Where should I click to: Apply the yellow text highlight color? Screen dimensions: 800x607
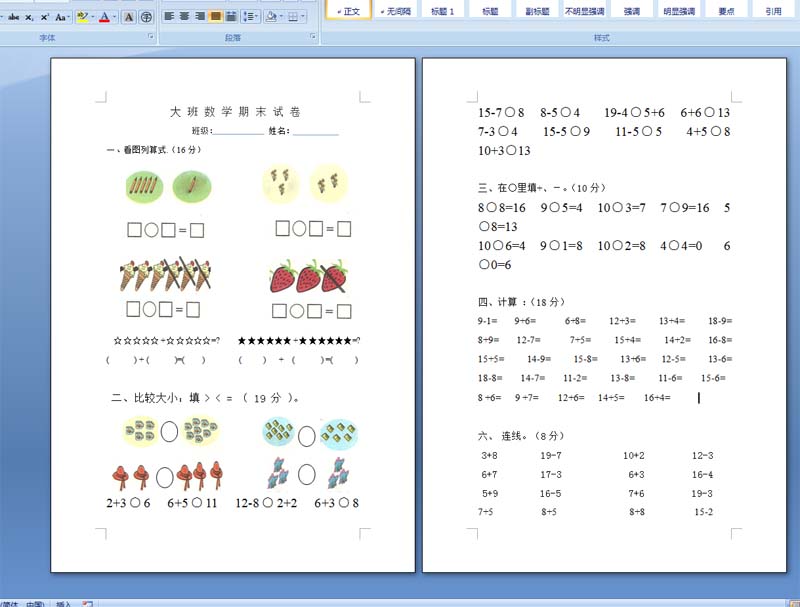point(82,17)
